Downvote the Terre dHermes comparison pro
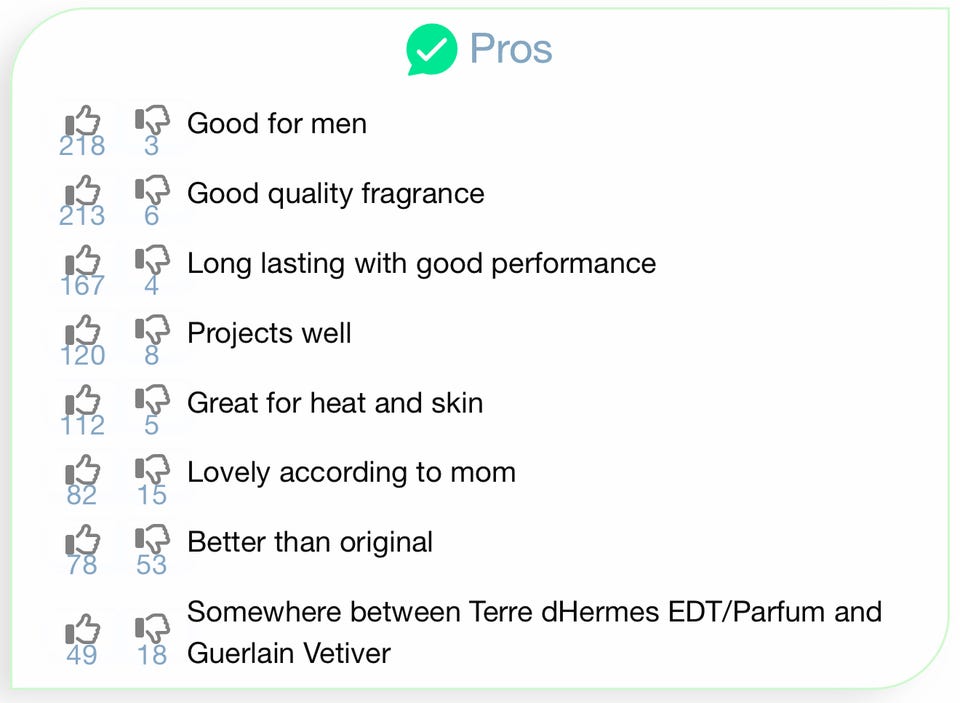The image size is (960, 703). (x=152, y=632)
